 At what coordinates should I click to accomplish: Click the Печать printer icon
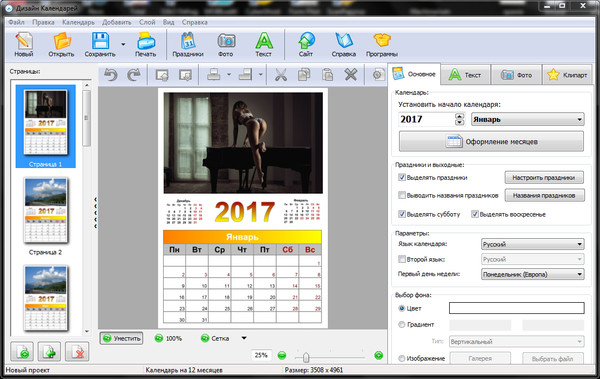click(x=146, y=41)
